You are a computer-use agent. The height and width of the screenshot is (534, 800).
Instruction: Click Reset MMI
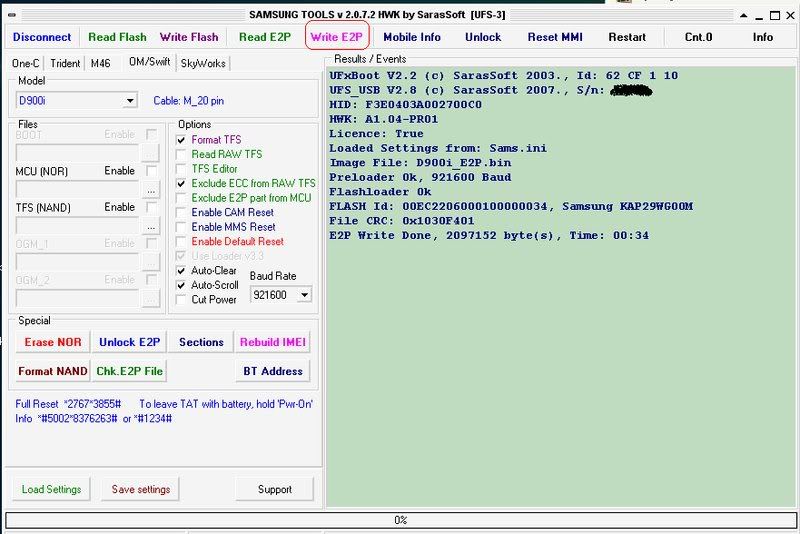click(555, 37)
